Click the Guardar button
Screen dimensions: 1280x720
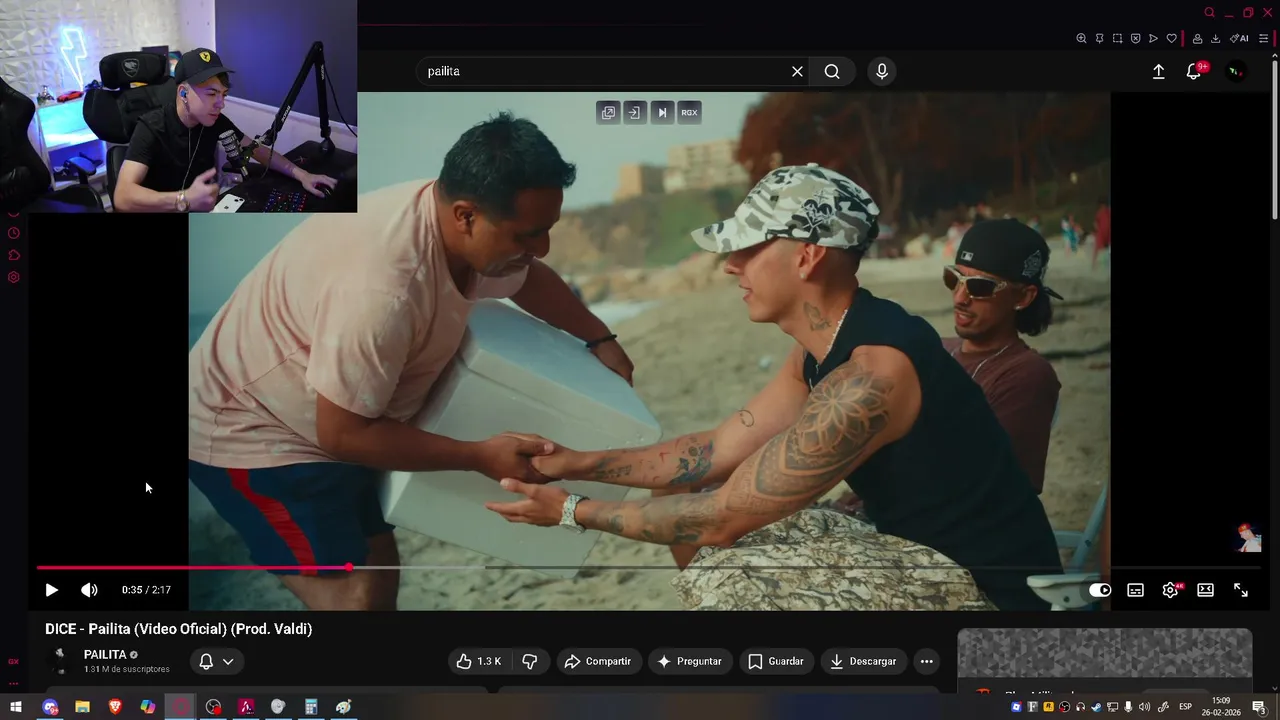(x=776, y=661)
